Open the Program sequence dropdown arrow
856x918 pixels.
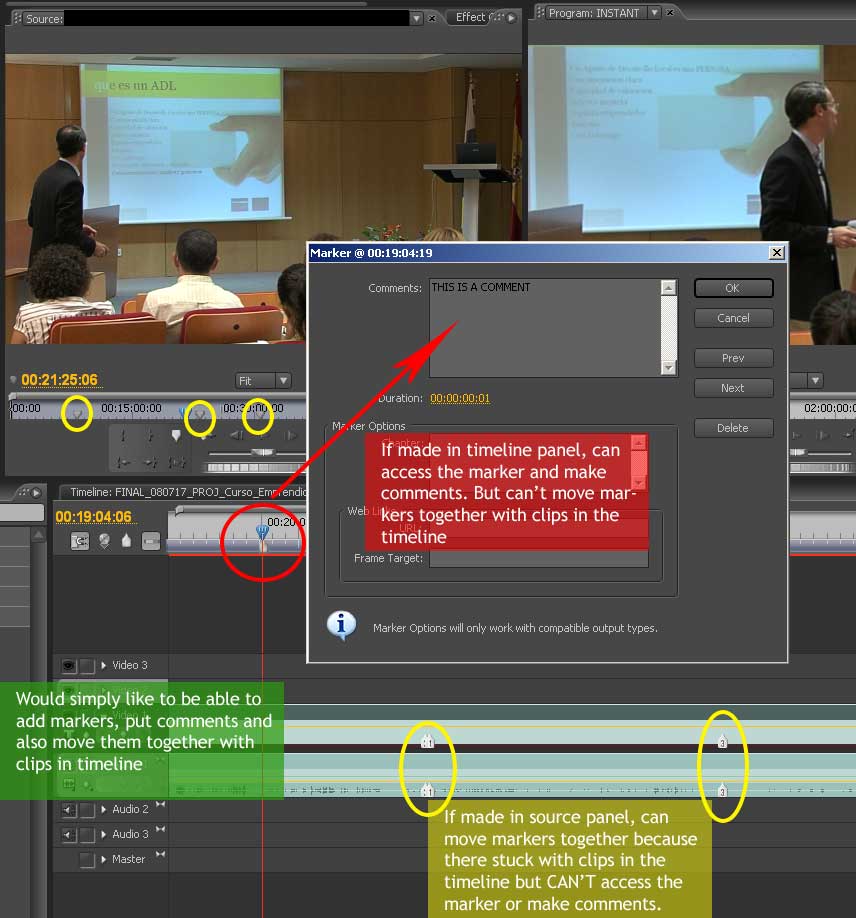point(655,12)
